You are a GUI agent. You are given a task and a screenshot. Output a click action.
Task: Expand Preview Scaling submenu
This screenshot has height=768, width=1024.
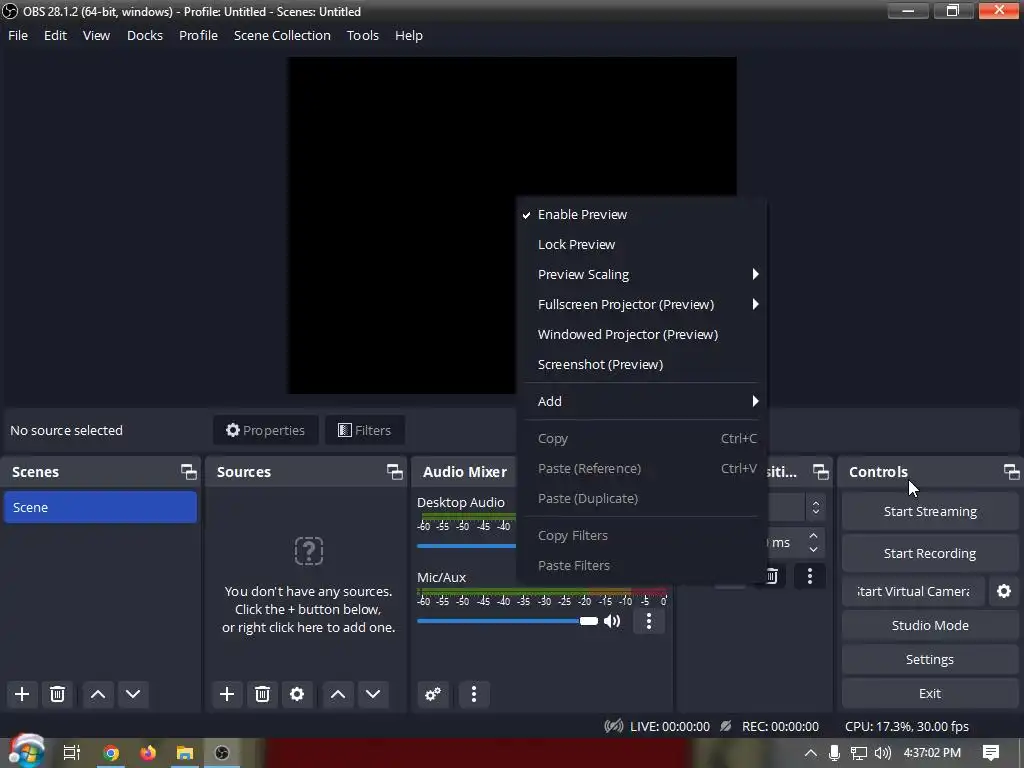point(641,274)
